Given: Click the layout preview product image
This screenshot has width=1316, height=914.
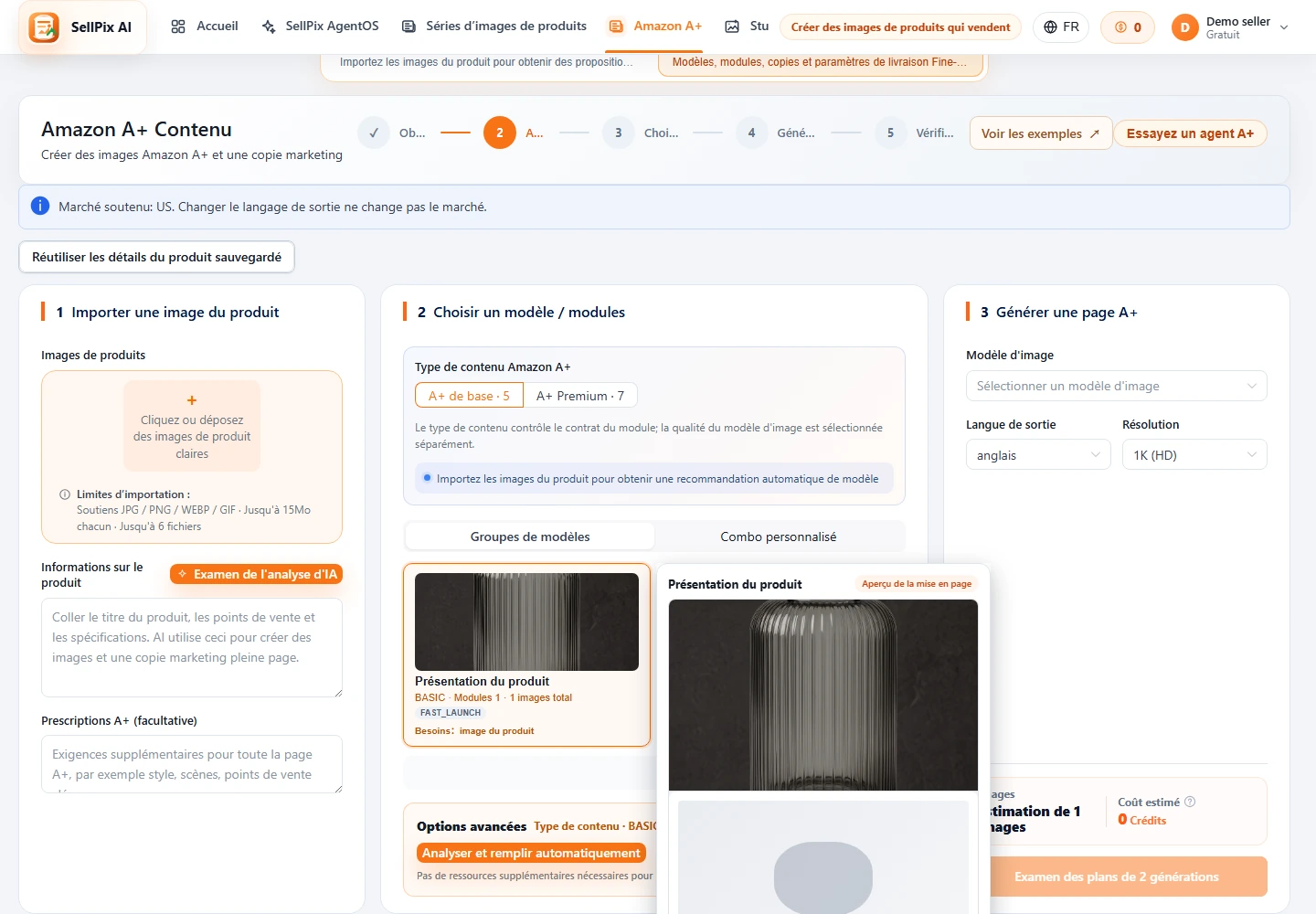Looking at the screenshot, I should pos(823,695).
